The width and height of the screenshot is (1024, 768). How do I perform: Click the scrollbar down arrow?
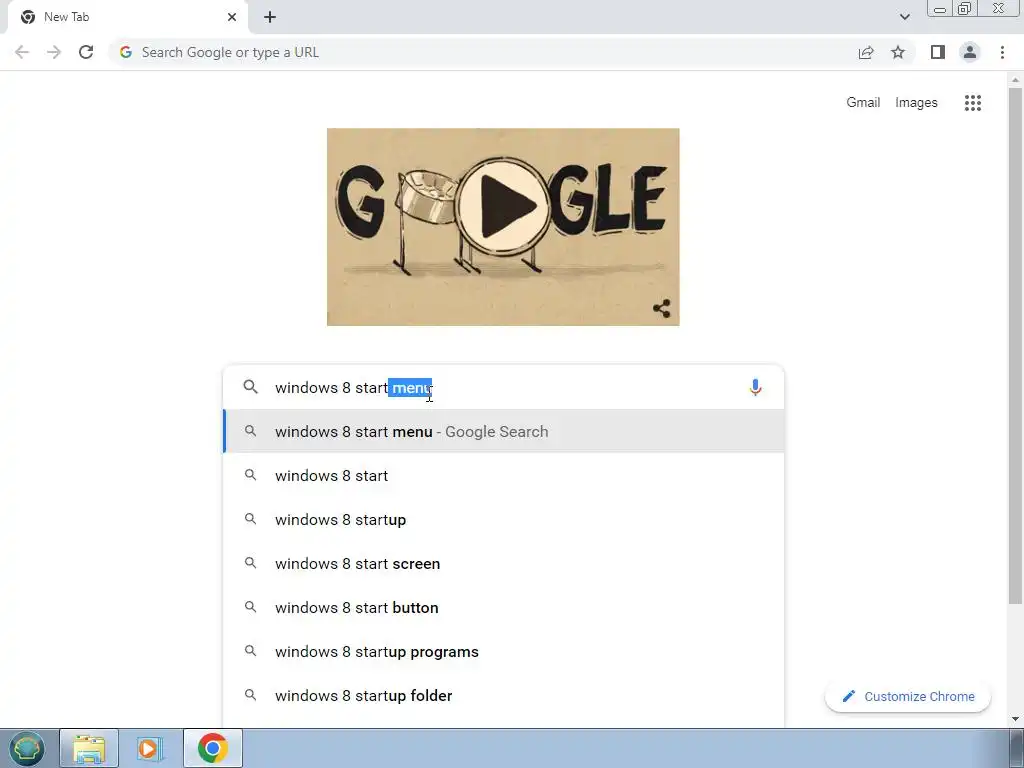point(1015,719)
